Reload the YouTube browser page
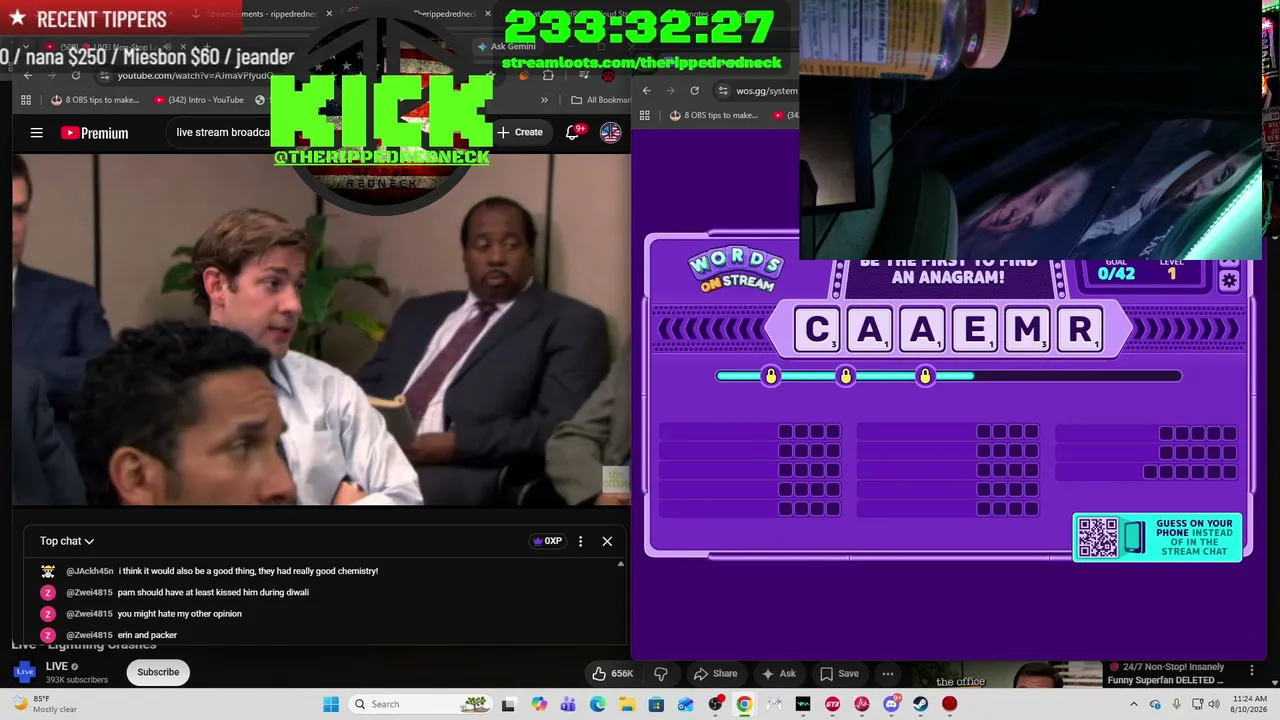 76,76
